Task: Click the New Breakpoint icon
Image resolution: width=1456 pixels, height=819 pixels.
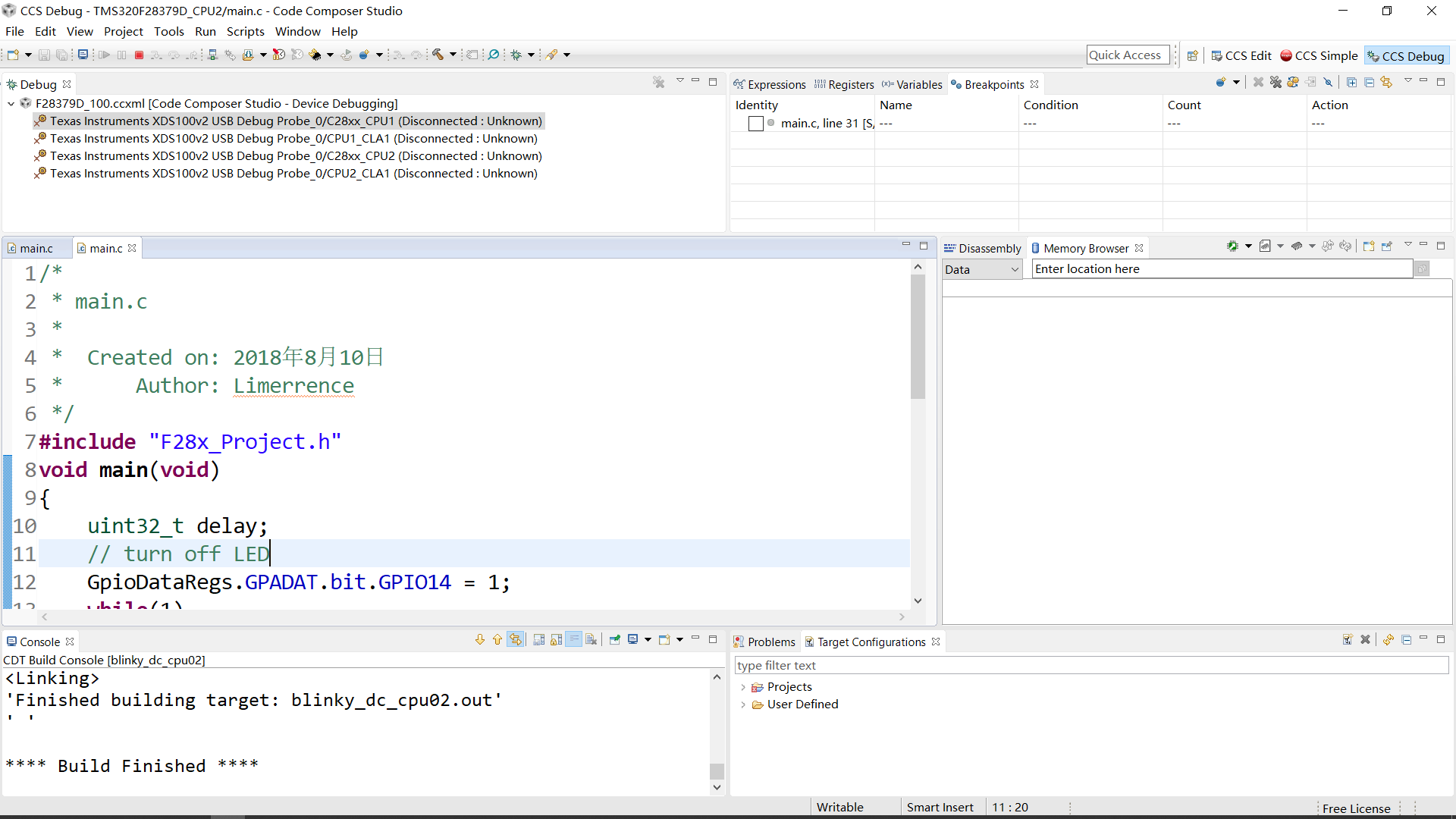Action: (1220, 82)
